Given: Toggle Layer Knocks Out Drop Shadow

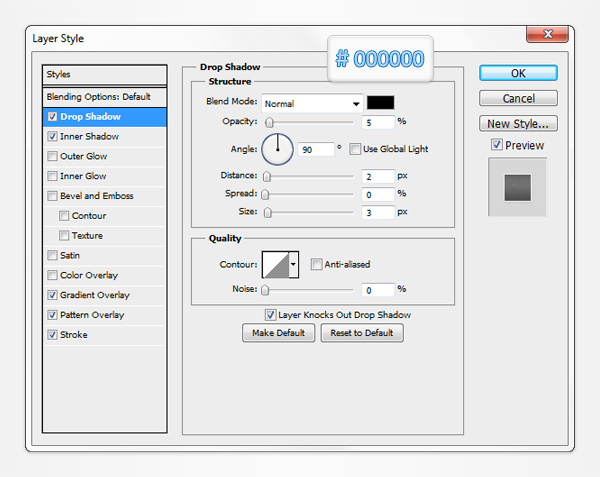Looking at the screenshot, I should point(270,314).
